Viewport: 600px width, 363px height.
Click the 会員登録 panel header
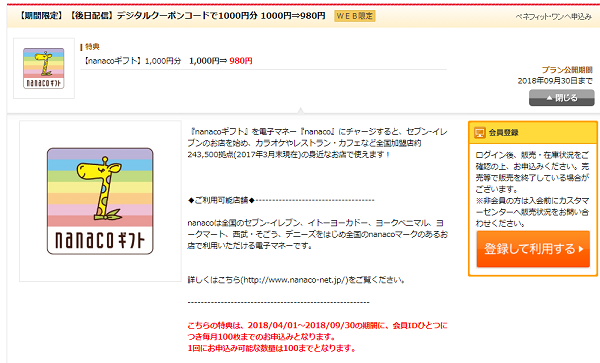pos(533,133)
